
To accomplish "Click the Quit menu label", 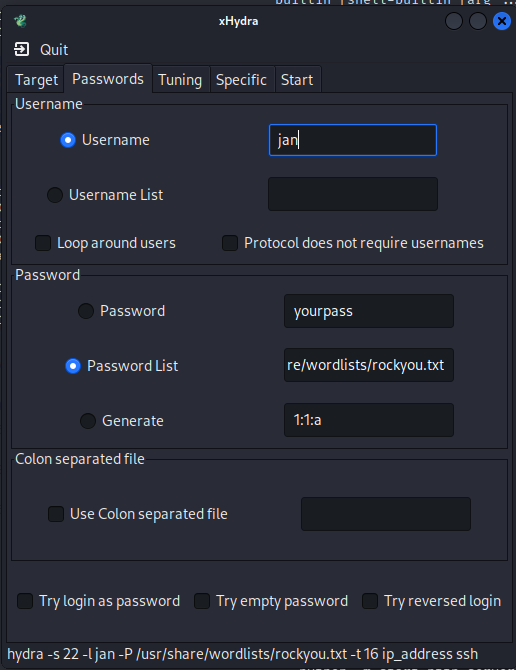I will tap(54, 50).
